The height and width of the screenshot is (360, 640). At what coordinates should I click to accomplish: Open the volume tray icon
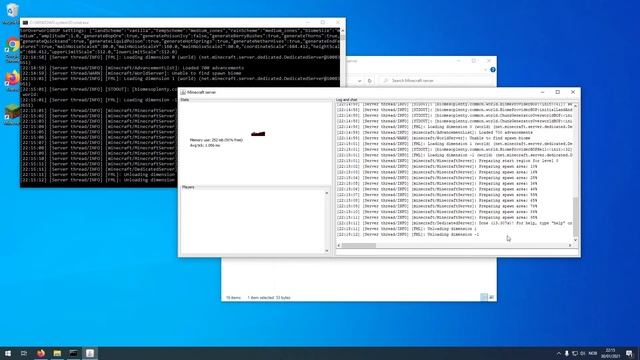coord(582,353)
